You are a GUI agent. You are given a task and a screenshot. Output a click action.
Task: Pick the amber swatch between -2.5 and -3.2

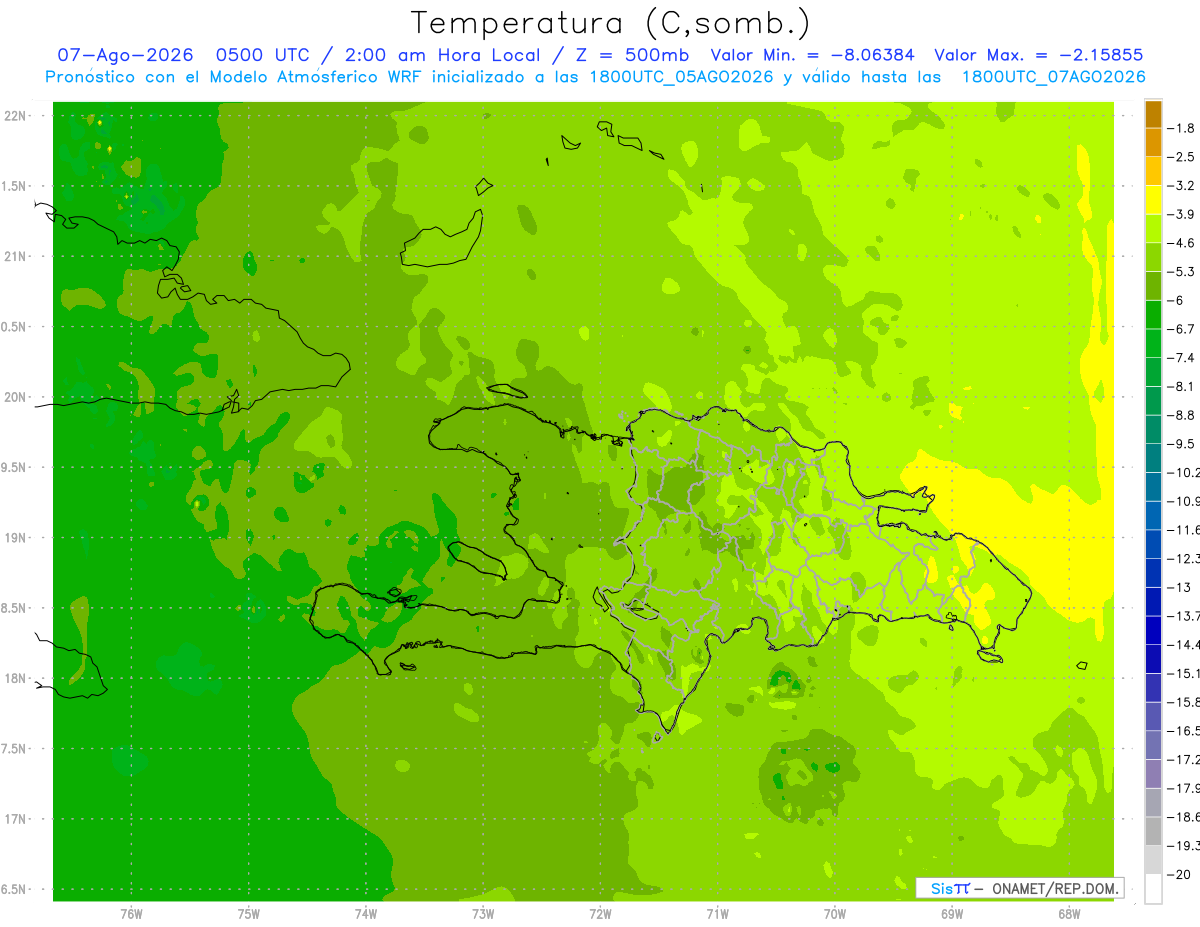coord(1153,171)
